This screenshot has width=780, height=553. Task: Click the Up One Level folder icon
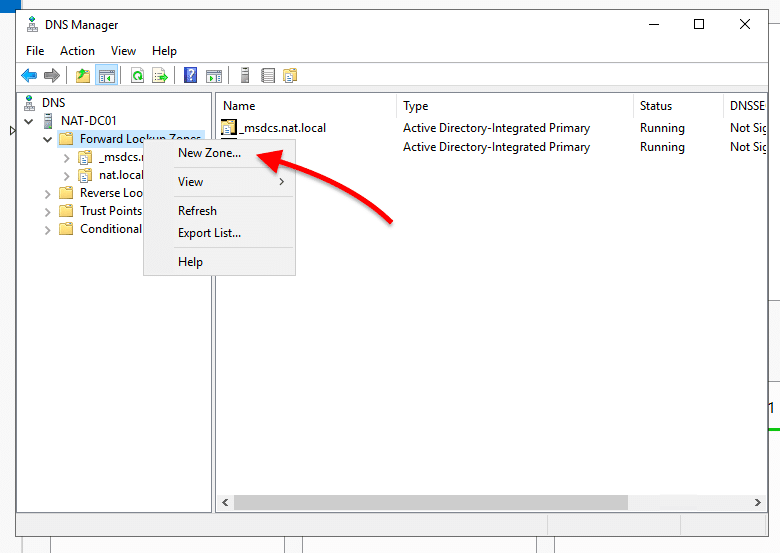tap(83, 76)
